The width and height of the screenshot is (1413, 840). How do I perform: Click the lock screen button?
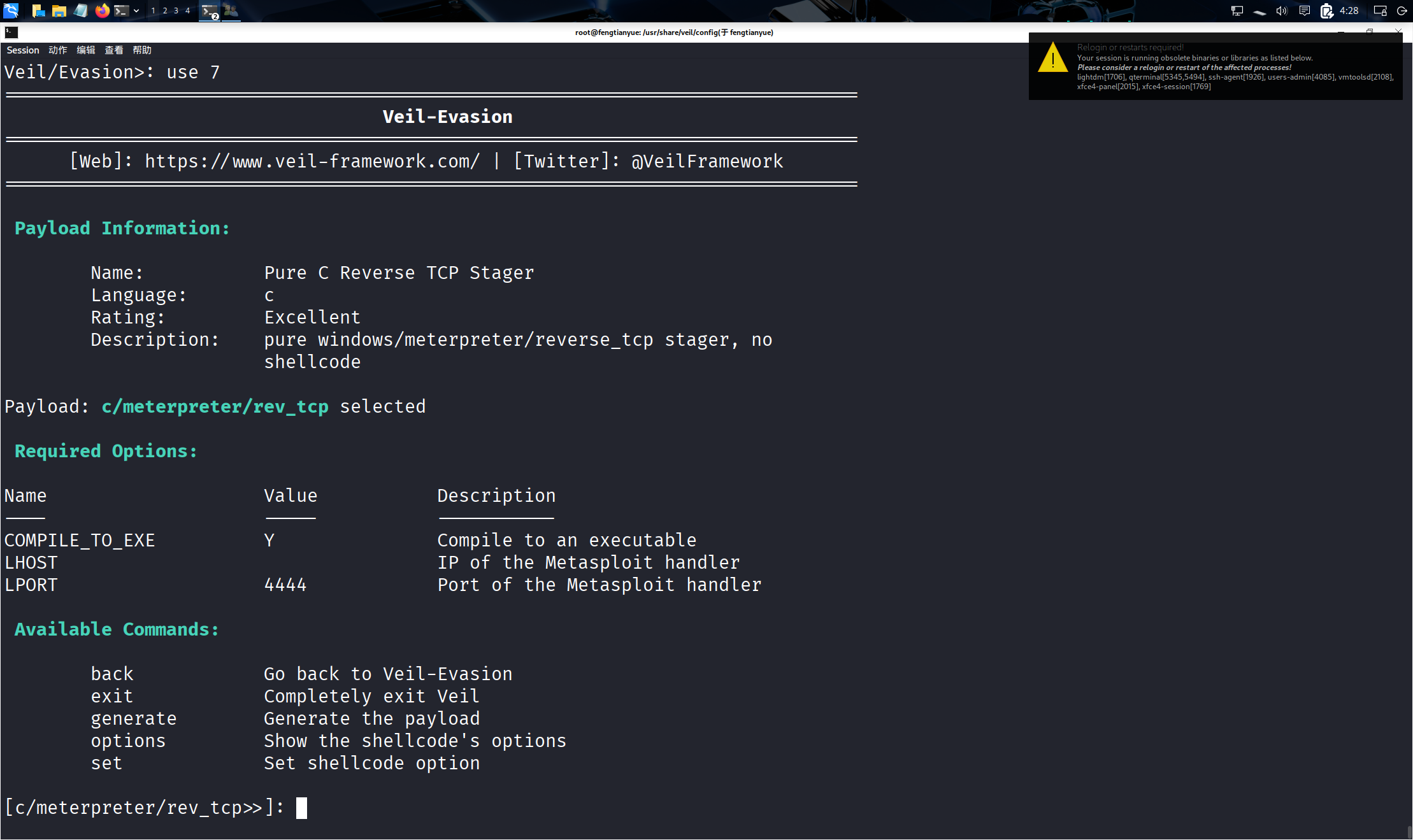[x=1379, y=10]
